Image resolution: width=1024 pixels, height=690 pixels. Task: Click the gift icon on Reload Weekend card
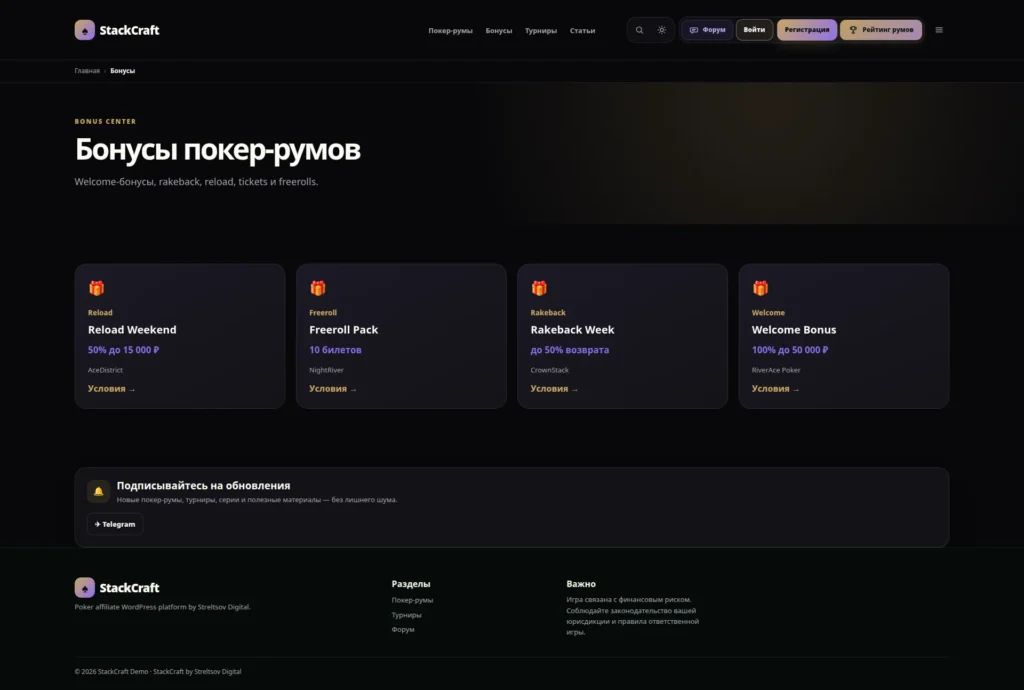click(97, 288)
